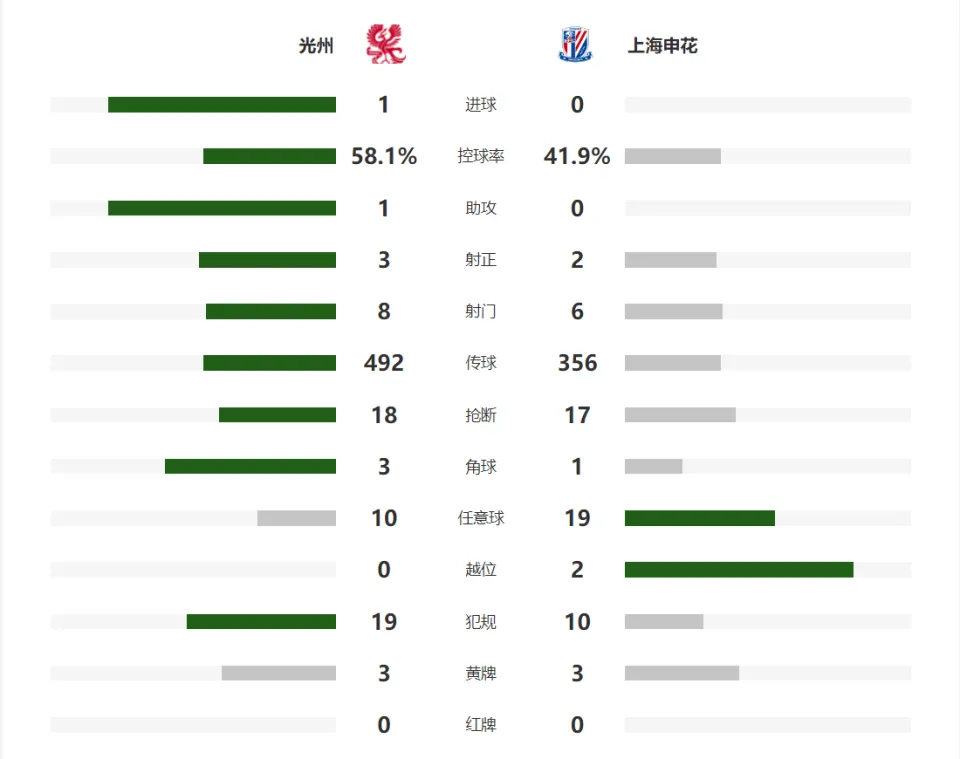Select the 助攻 assists row label
Screen dimensions: 960x759
tap(481, 208)
